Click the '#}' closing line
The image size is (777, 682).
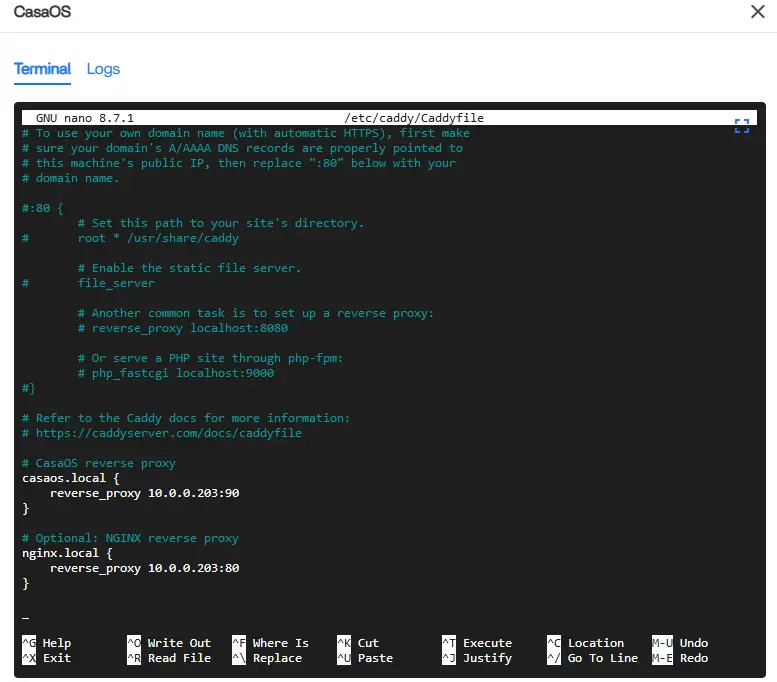(x=29, y=388)
